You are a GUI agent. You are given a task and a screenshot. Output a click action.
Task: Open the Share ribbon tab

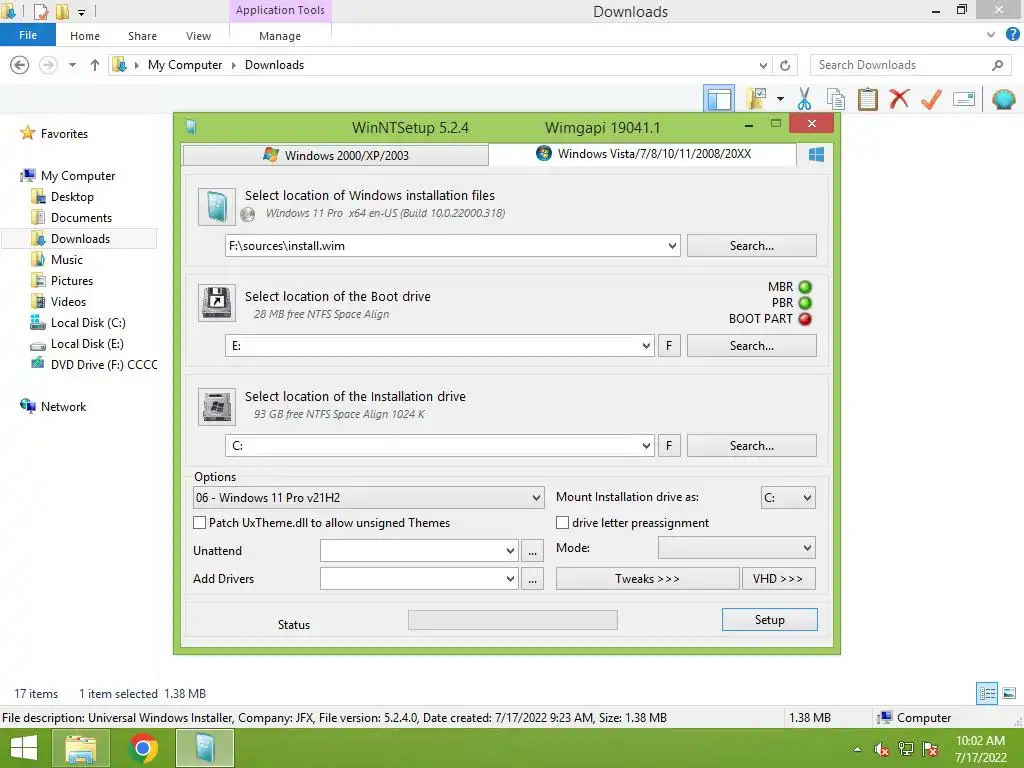142,36
